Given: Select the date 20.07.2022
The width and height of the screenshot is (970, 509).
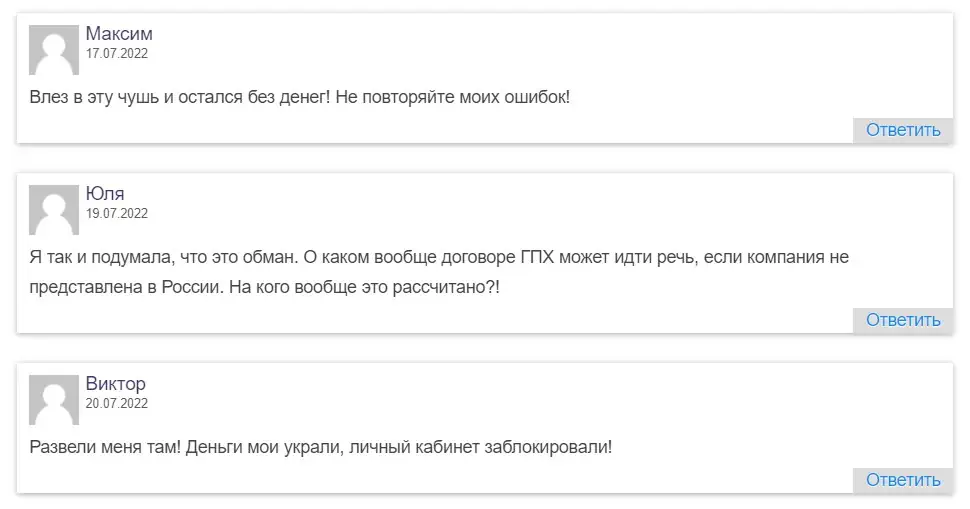Looking at the screenshot, I should (117, 403).
